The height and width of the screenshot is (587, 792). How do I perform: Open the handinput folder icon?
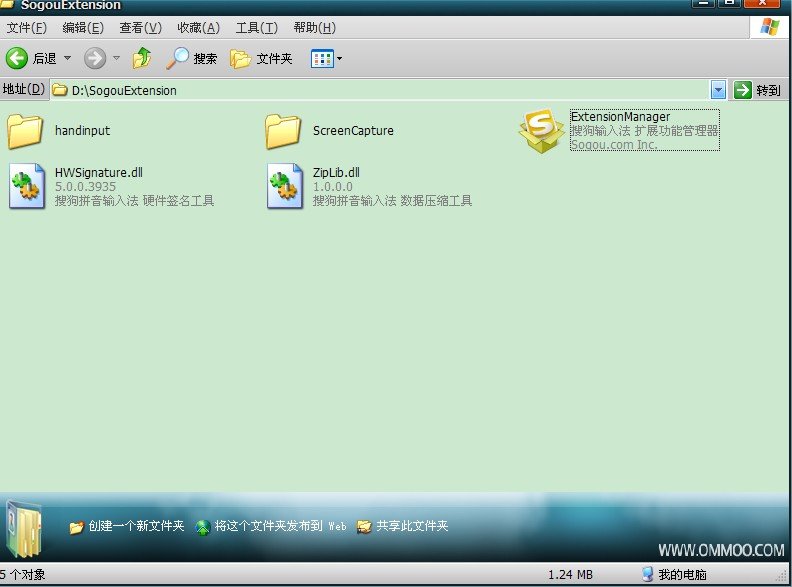pos(25,130)
